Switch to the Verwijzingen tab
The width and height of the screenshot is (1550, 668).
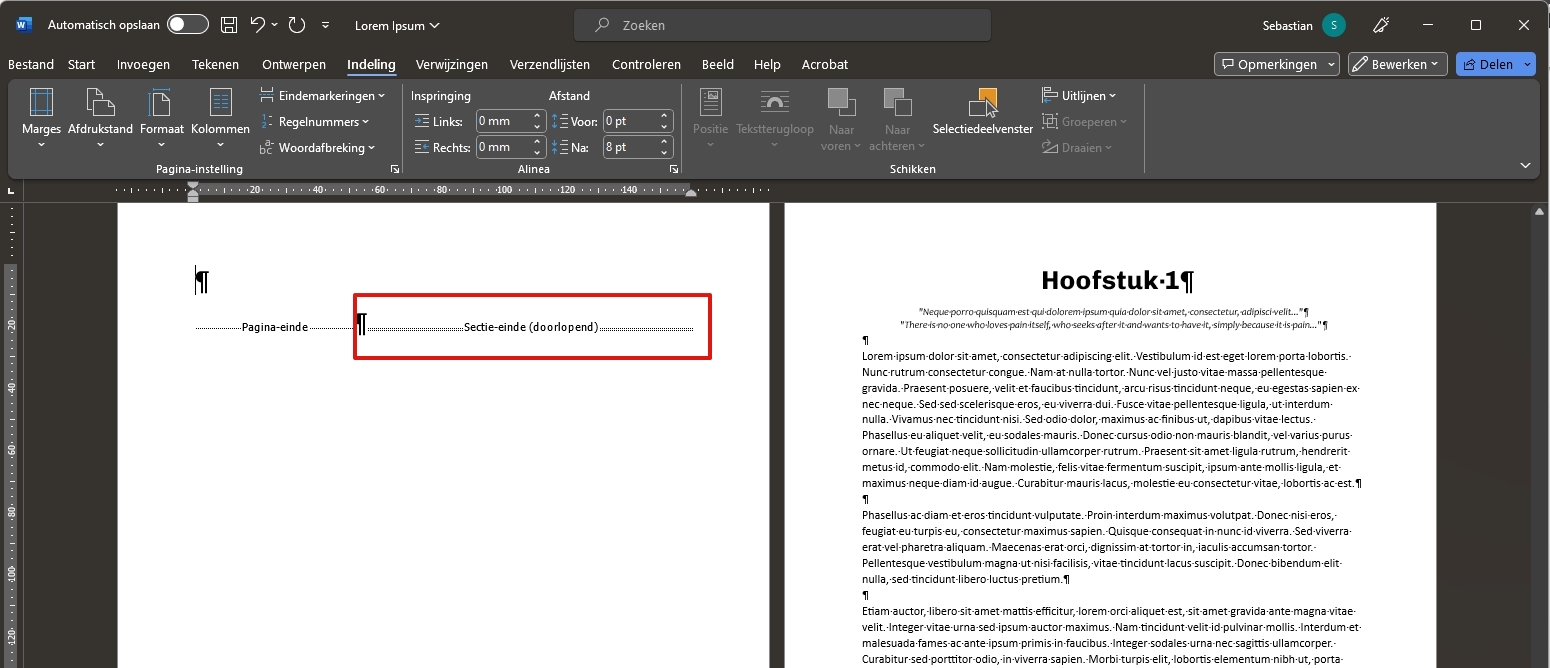click(452, 64)
